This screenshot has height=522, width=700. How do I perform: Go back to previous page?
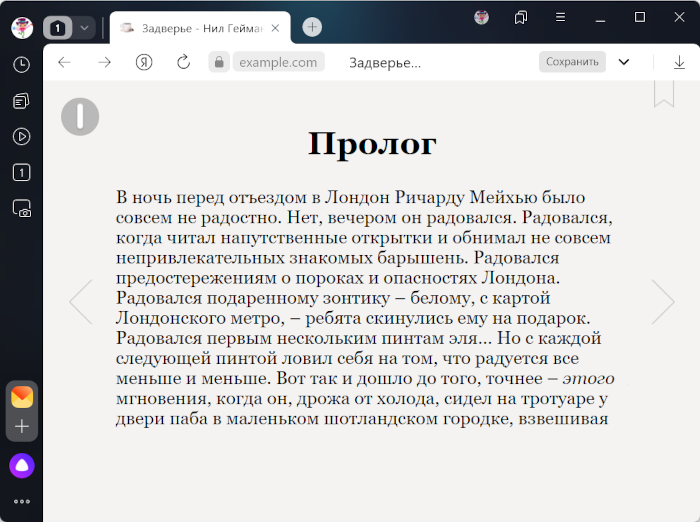click(65, 62)
